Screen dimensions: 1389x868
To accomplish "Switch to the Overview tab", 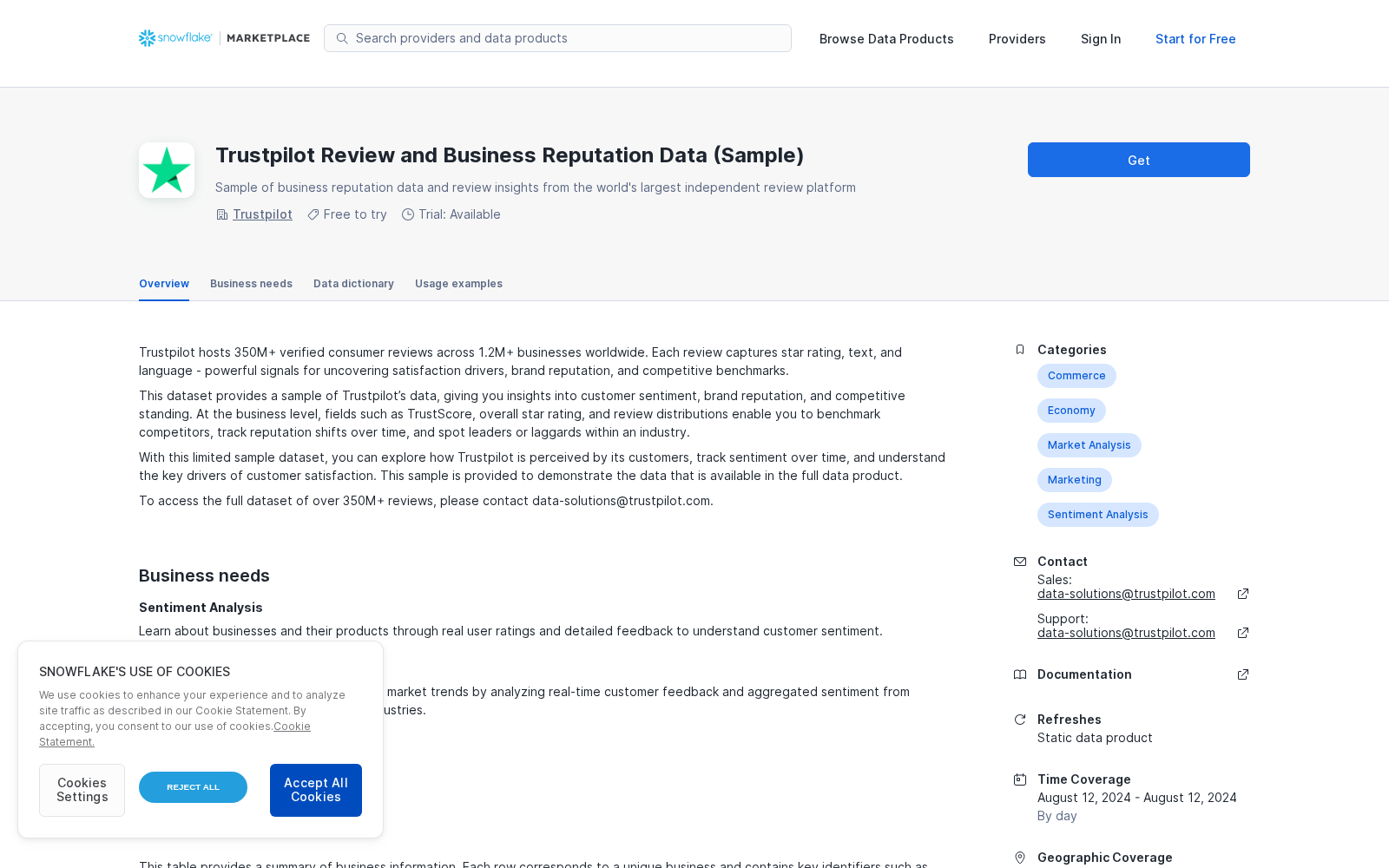I will tap(164, 284).
